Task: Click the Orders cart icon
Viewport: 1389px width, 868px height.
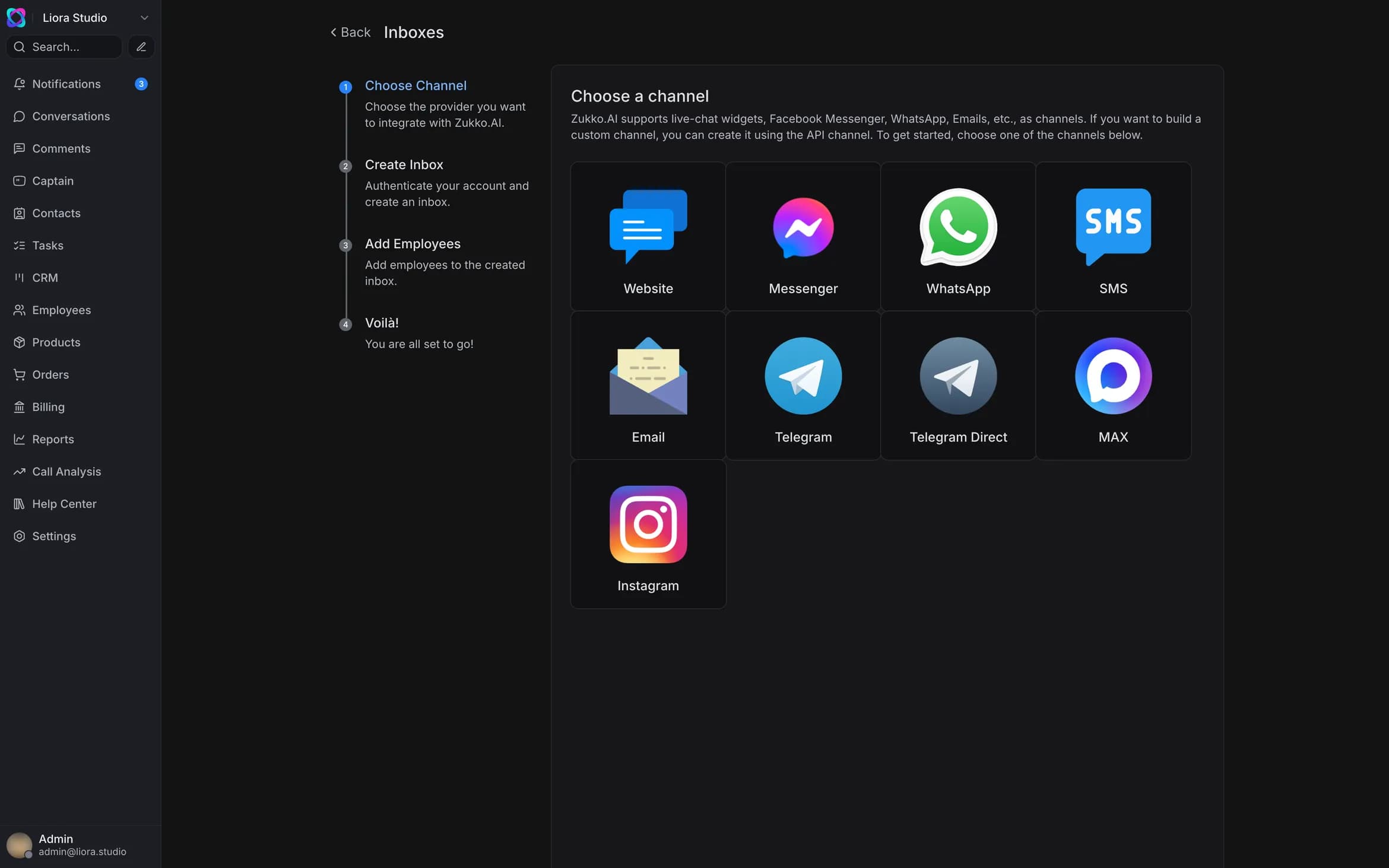Action: pos(20,375)
